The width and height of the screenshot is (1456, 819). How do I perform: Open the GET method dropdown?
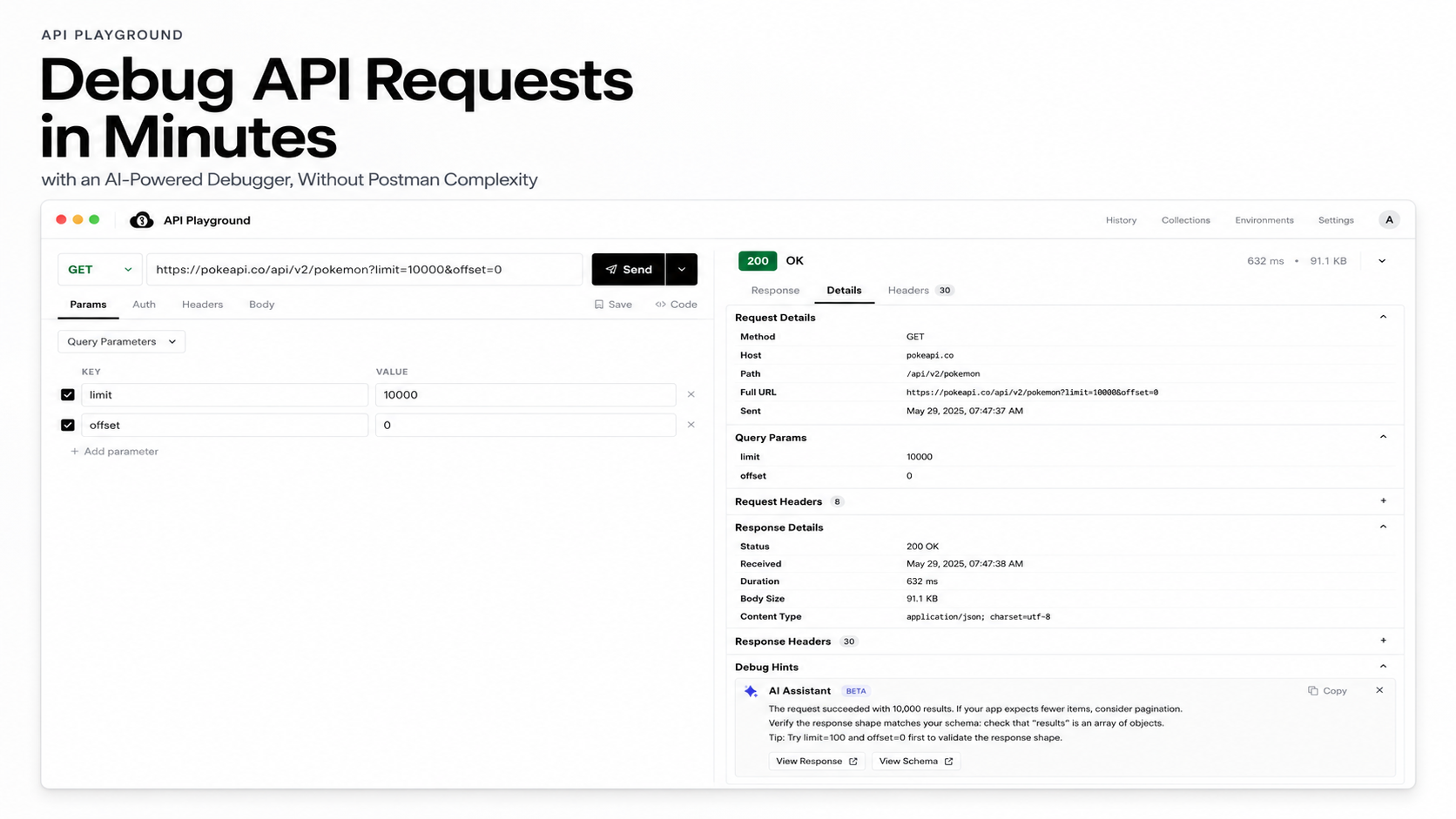(99, 270)
